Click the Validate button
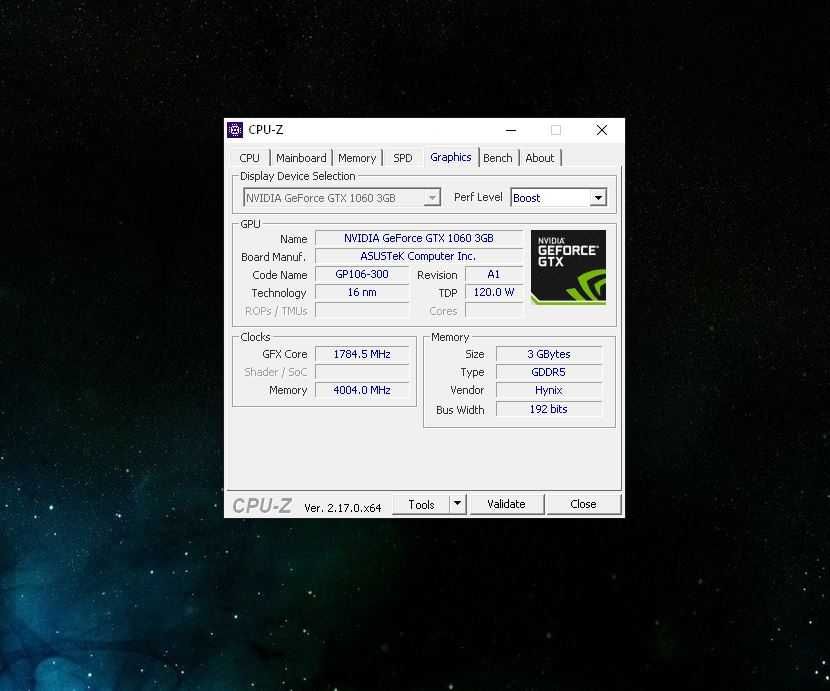 tap(507, 504)
